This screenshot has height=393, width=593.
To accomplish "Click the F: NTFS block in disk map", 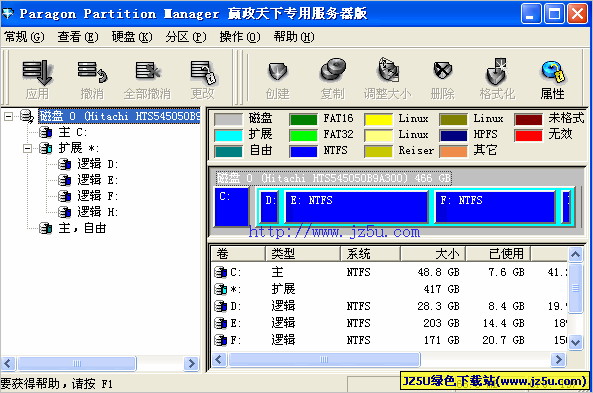I will [495, 207].
